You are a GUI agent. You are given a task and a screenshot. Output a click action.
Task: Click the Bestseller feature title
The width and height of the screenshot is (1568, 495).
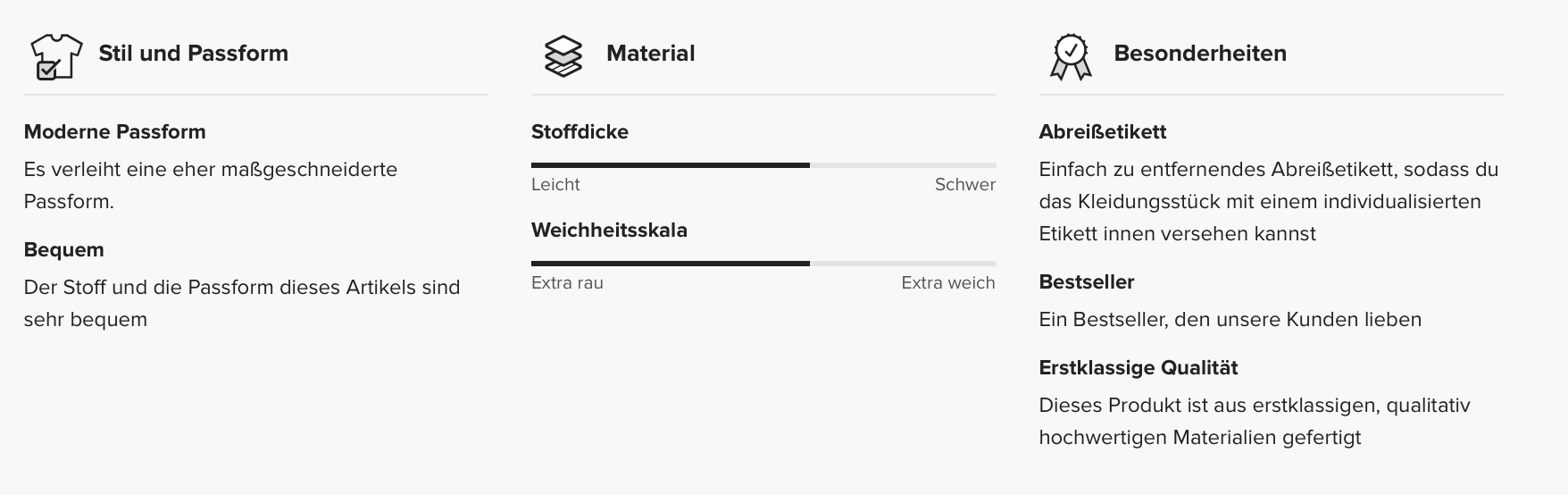[x=1086, y=282]
